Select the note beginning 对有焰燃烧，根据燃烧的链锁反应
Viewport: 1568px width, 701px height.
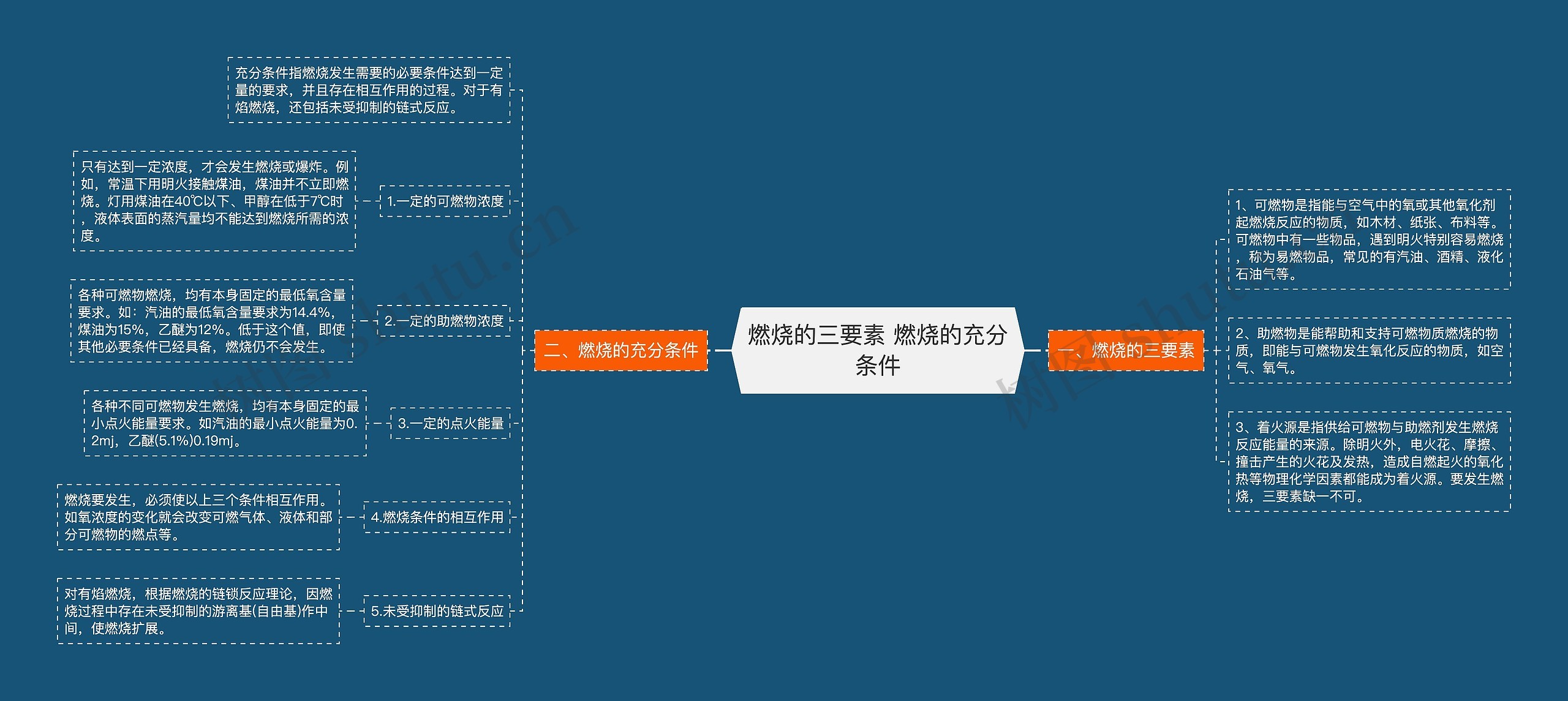pyautogui.click(x=198, y=611)
